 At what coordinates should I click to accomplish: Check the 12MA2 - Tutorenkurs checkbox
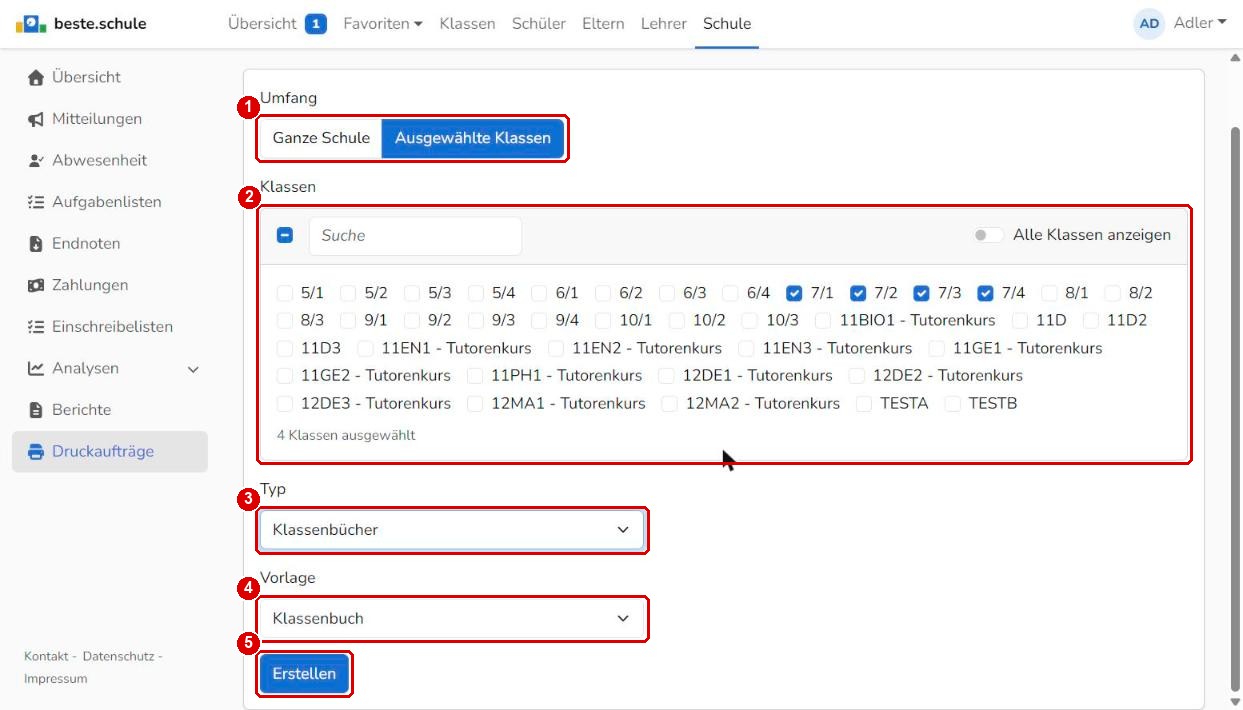click(x=669, y=404)
